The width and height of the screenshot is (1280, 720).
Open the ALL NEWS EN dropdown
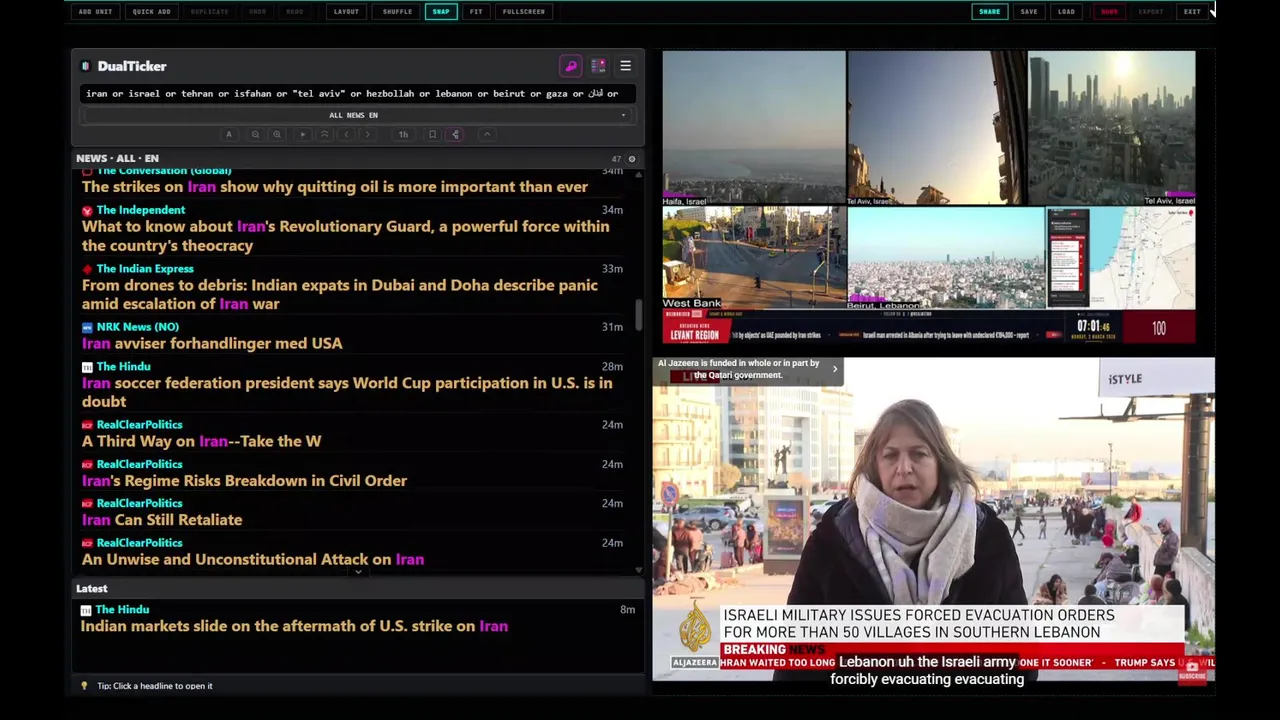pos(357,115)
